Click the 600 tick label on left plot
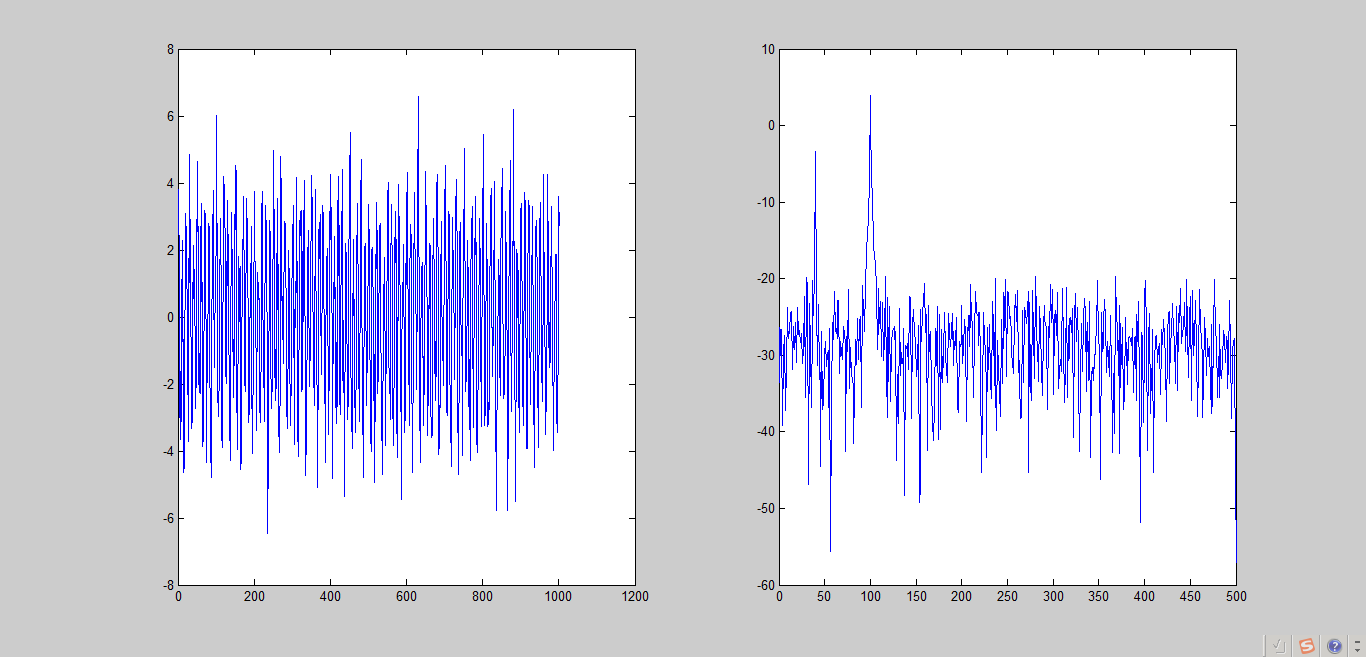Image resolution: width=1366 pixels, height=657 pixels. pos(406,596)
